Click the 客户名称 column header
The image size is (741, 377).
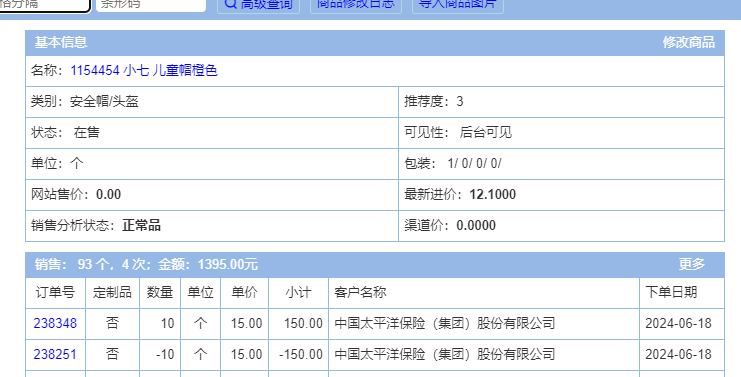(484, 293)
